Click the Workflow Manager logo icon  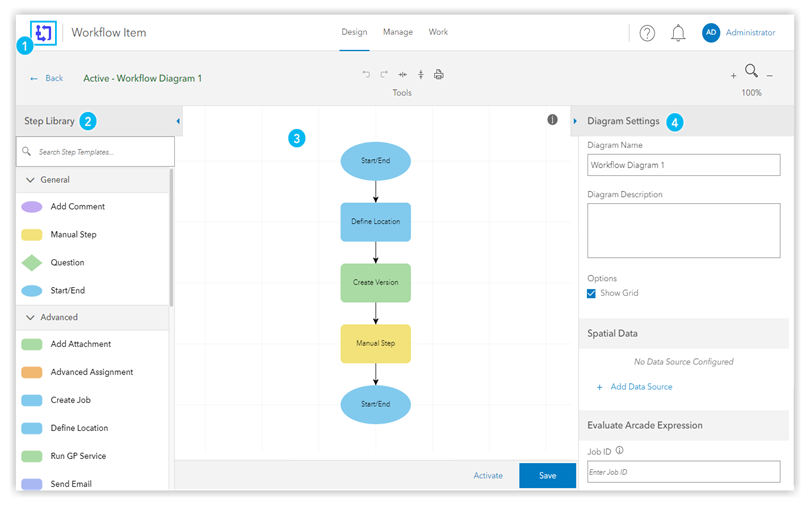[44, 32]
